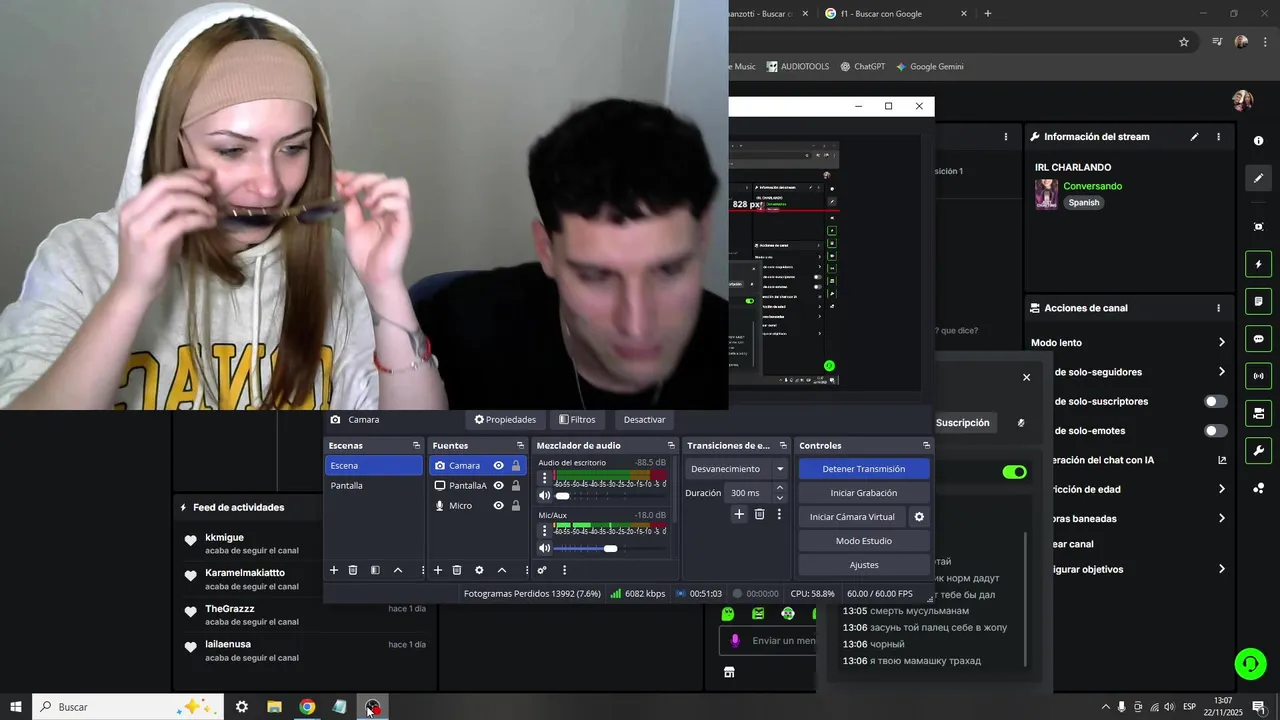Open File Explorer from the taskbar
The width and height of the screenshot is (1280, 720).
coord(274,707)
